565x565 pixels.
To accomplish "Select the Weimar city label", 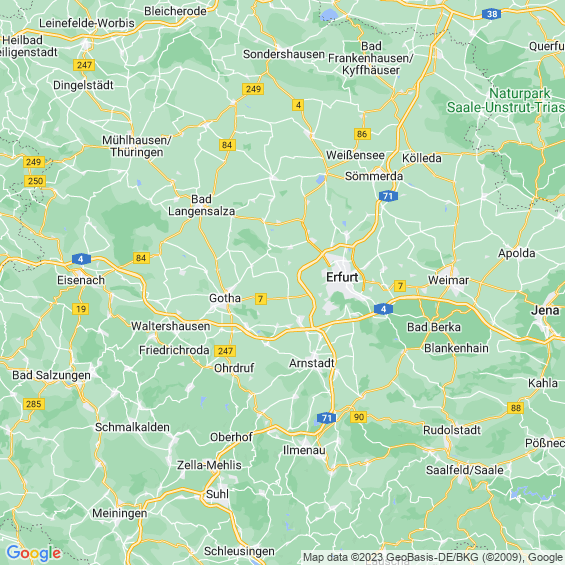I will click(x=449, y=280).
